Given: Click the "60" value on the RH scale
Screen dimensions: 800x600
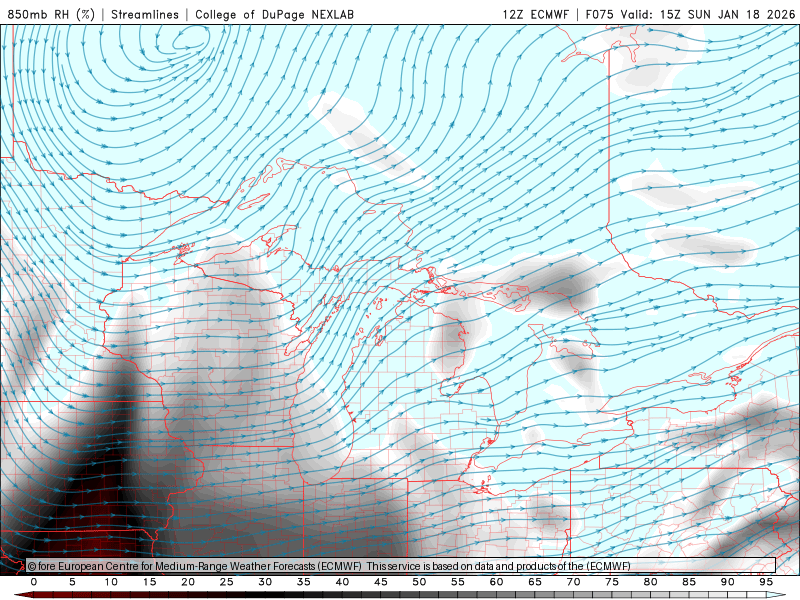Looking at the screenshot, I should 496,582.
